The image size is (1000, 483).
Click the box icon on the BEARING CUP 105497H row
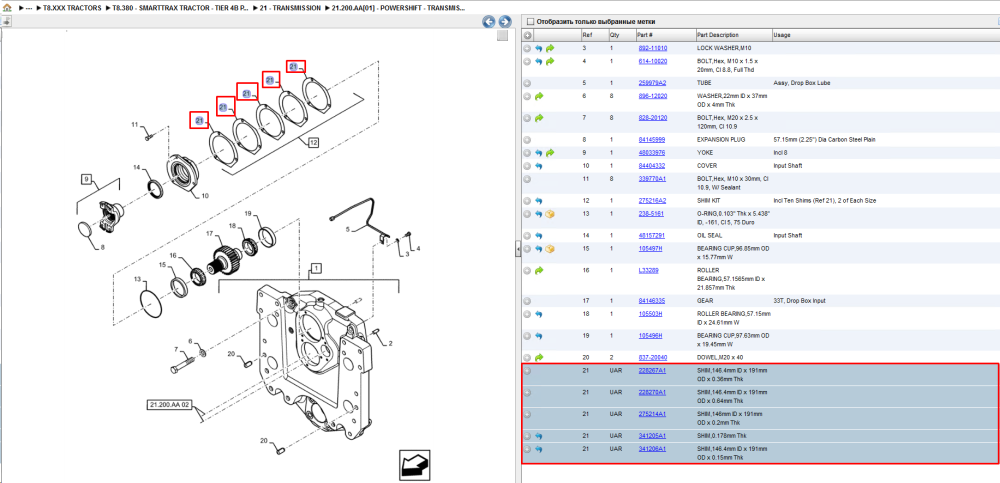550,249
